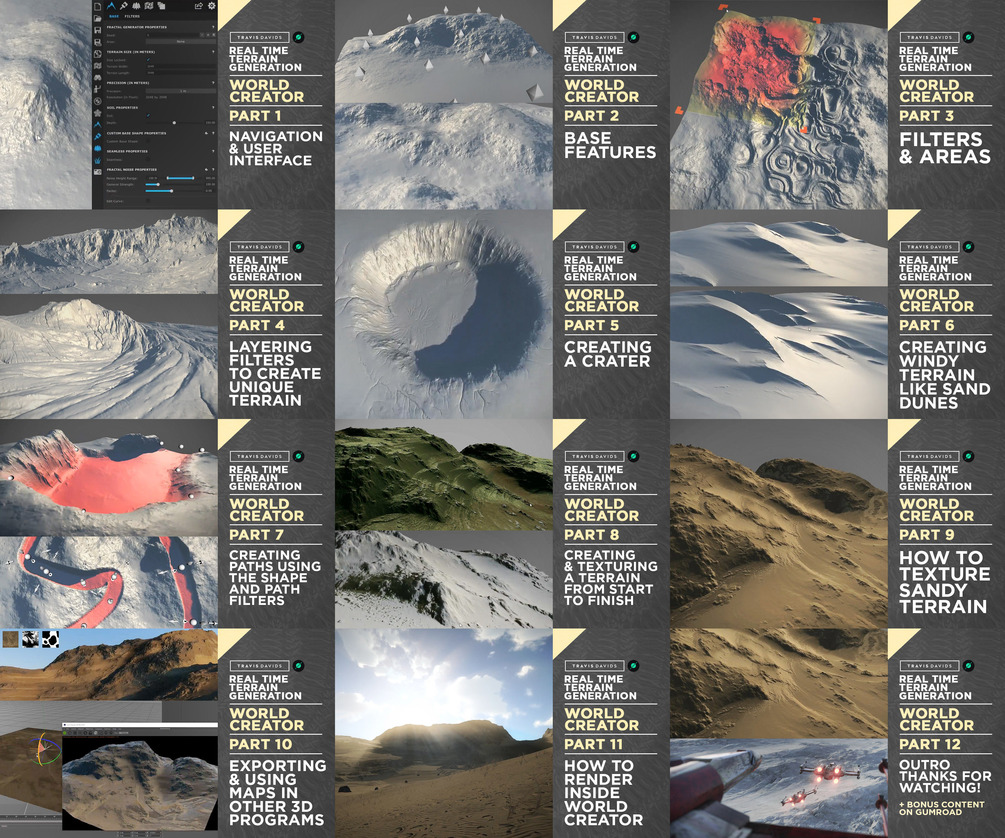The width and height of the screenshot is (1005, 838).
Task: Click the Save floppy disk icon in sidebar
Action: (x=97, y=30)
